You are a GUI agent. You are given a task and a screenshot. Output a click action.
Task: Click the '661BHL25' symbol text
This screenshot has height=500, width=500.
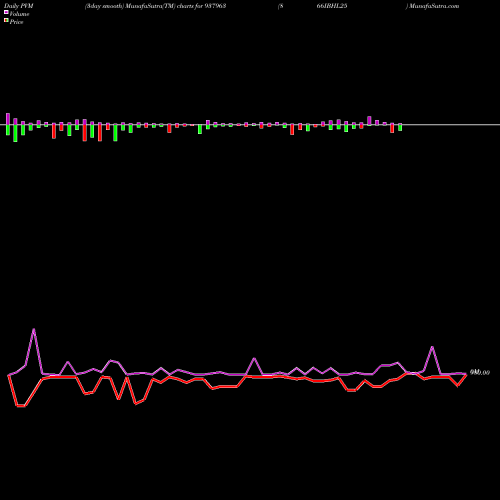[332, 6]
